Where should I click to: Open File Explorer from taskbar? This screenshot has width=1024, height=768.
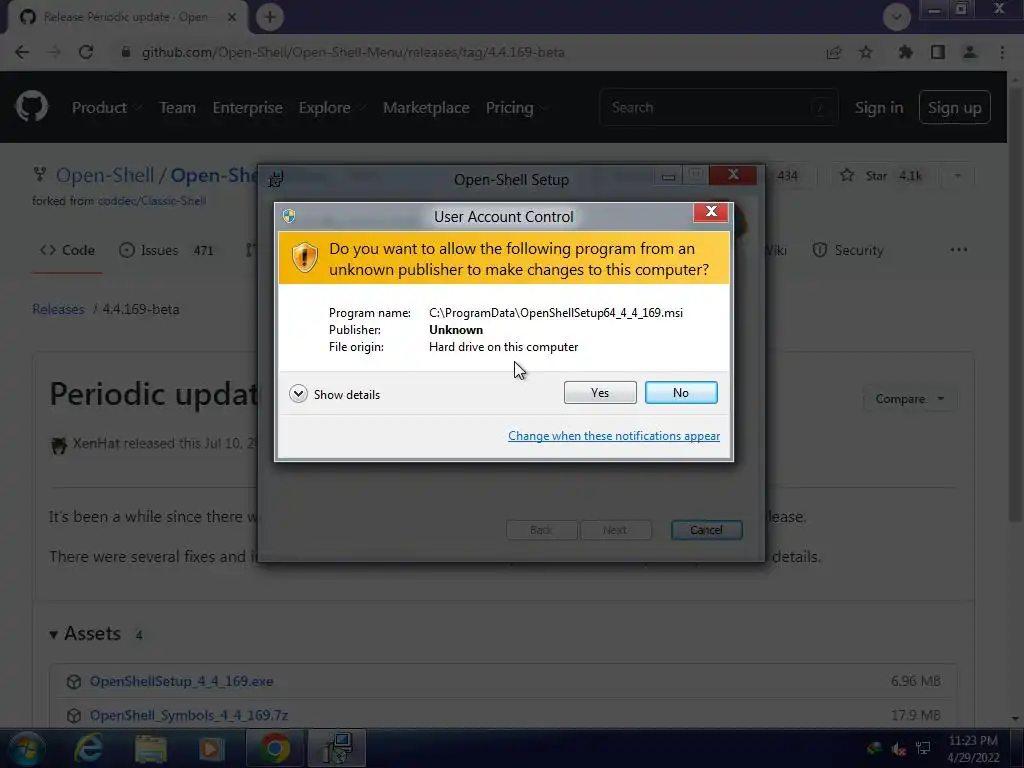pos(150,749)
